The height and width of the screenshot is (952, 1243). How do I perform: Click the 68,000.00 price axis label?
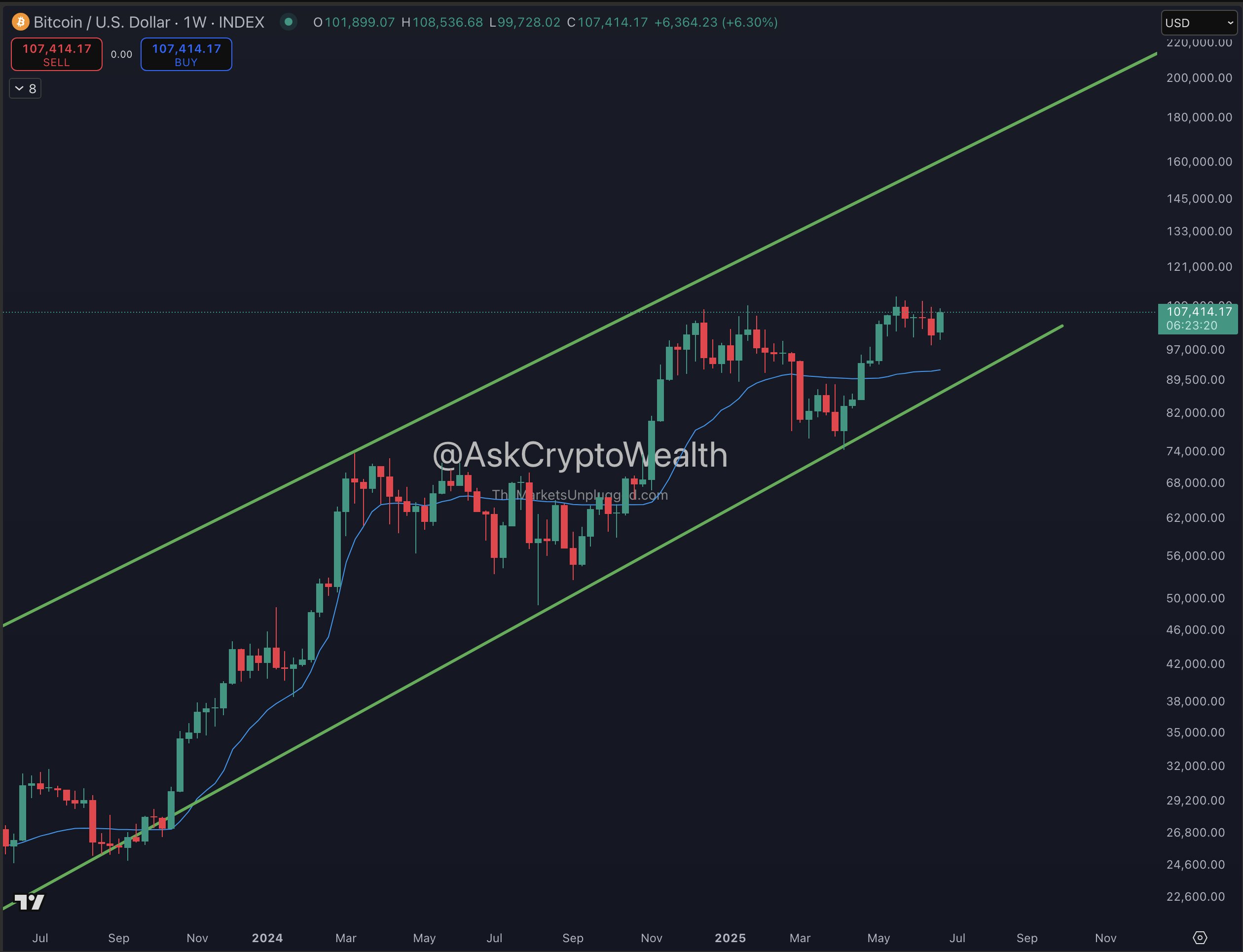(1196, 483)
